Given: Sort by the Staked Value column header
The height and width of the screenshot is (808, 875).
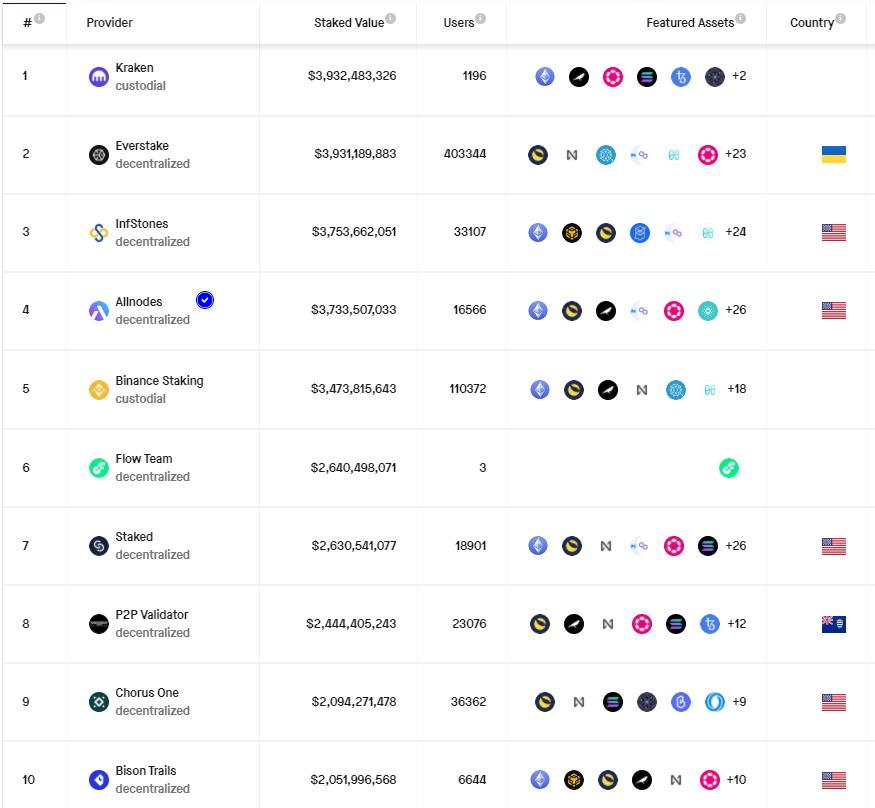Looking at the screenshot, I should [x=348, y=22].
